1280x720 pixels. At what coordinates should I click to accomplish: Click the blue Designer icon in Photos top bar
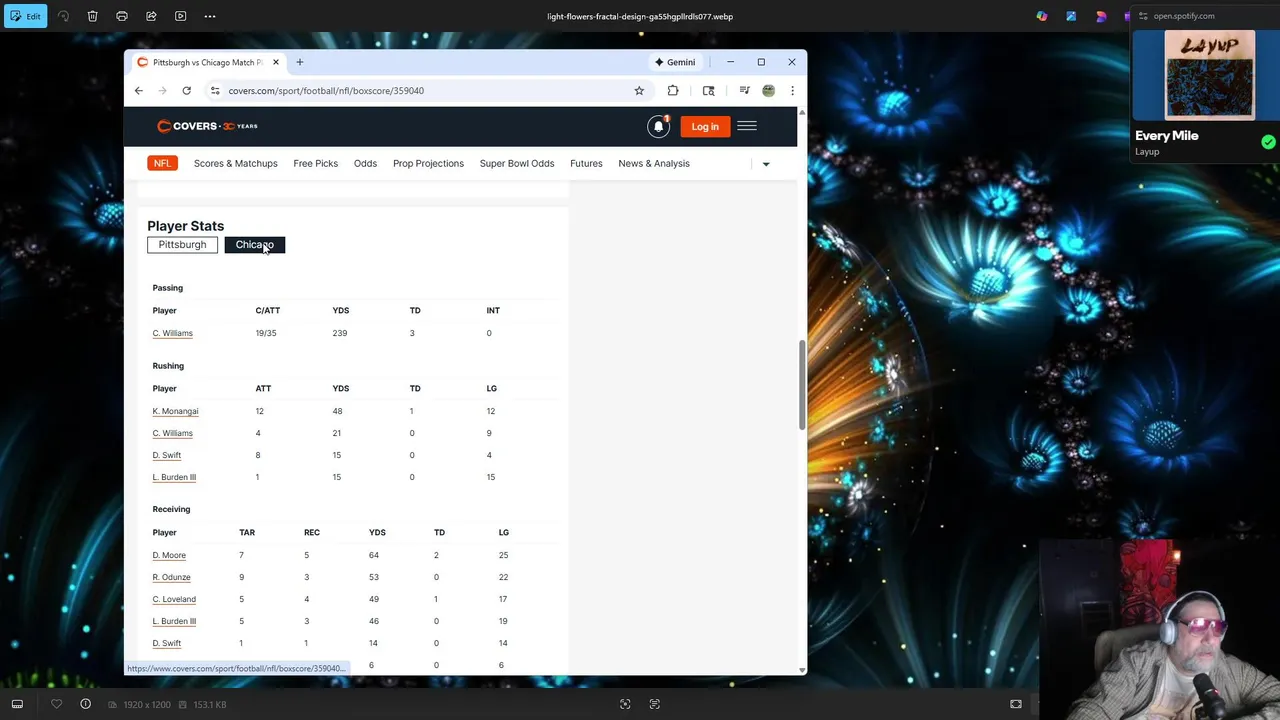(1071, 16)
